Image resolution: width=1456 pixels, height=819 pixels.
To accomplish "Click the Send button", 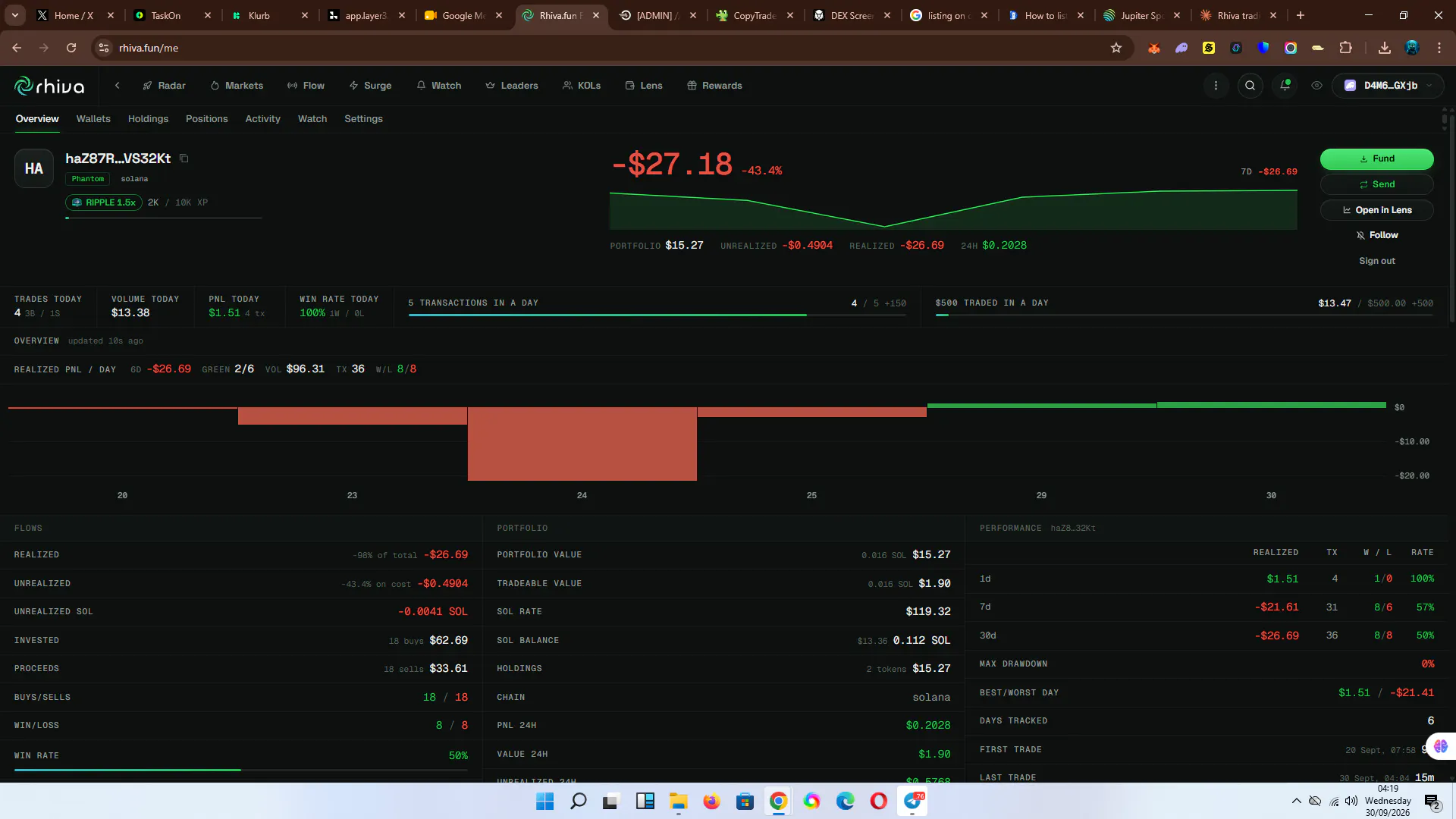I will [1376, 184].
